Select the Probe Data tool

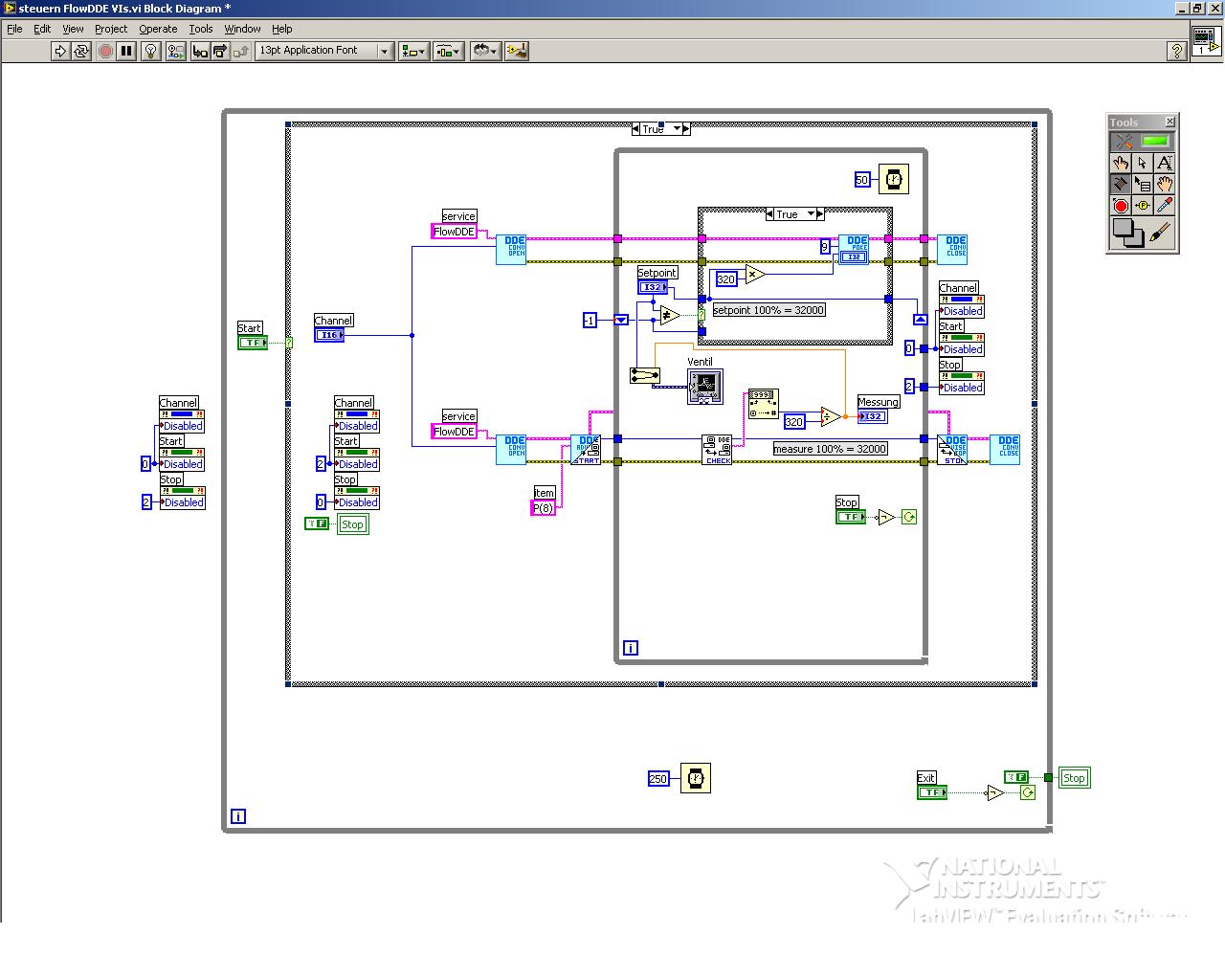point(1143,205)
